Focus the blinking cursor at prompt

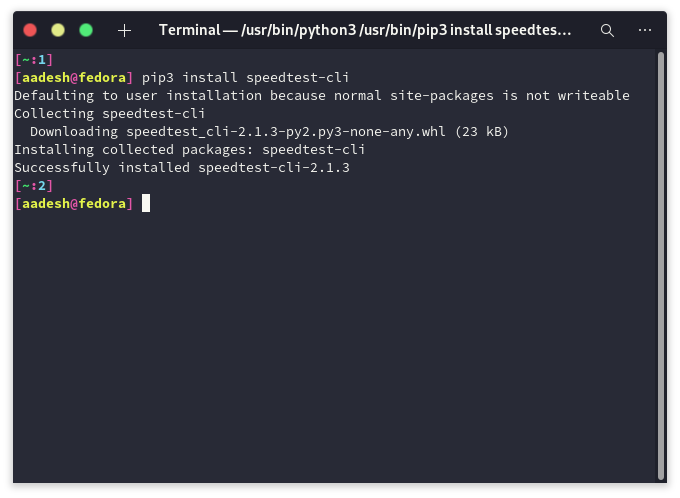tap(146, 204)
